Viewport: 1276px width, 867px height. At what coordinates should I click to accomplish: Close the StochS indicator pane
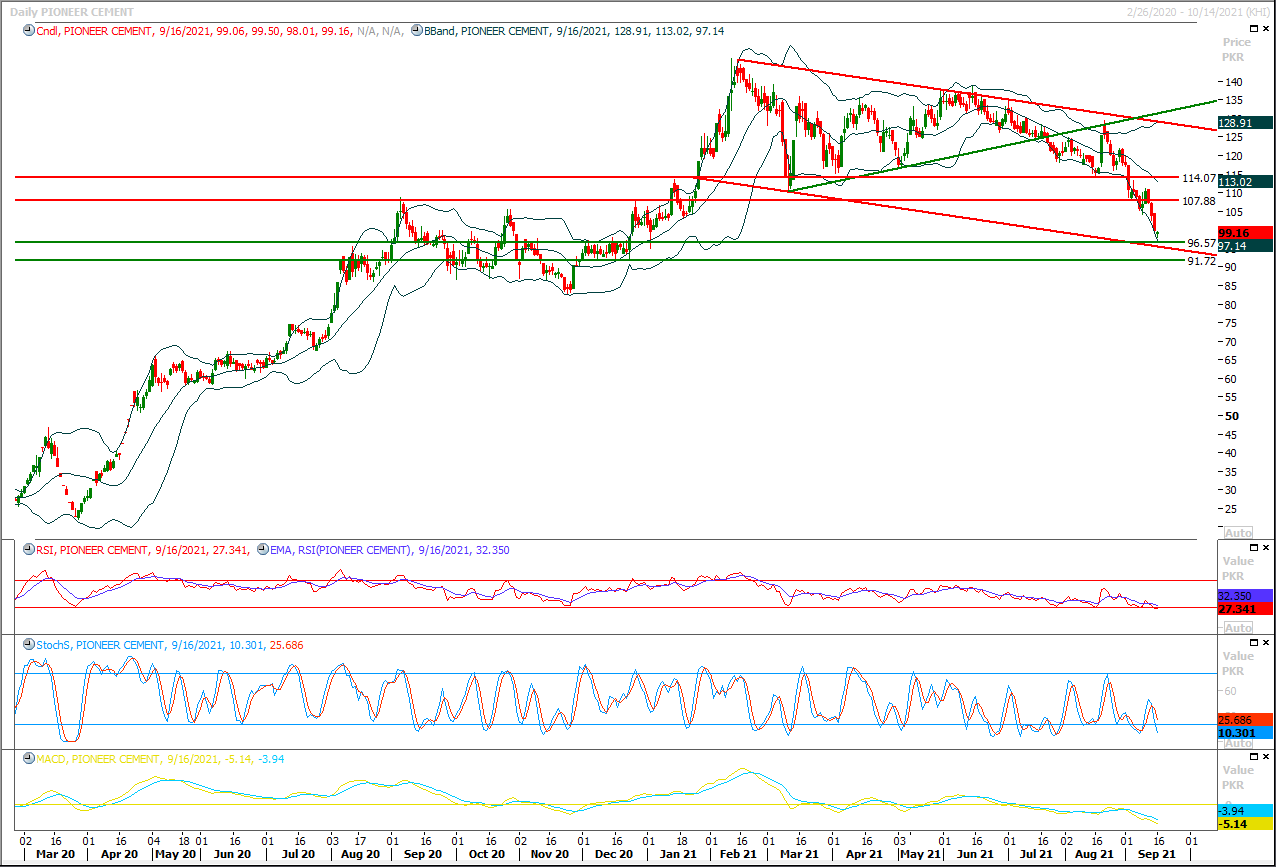[1265, 644]
